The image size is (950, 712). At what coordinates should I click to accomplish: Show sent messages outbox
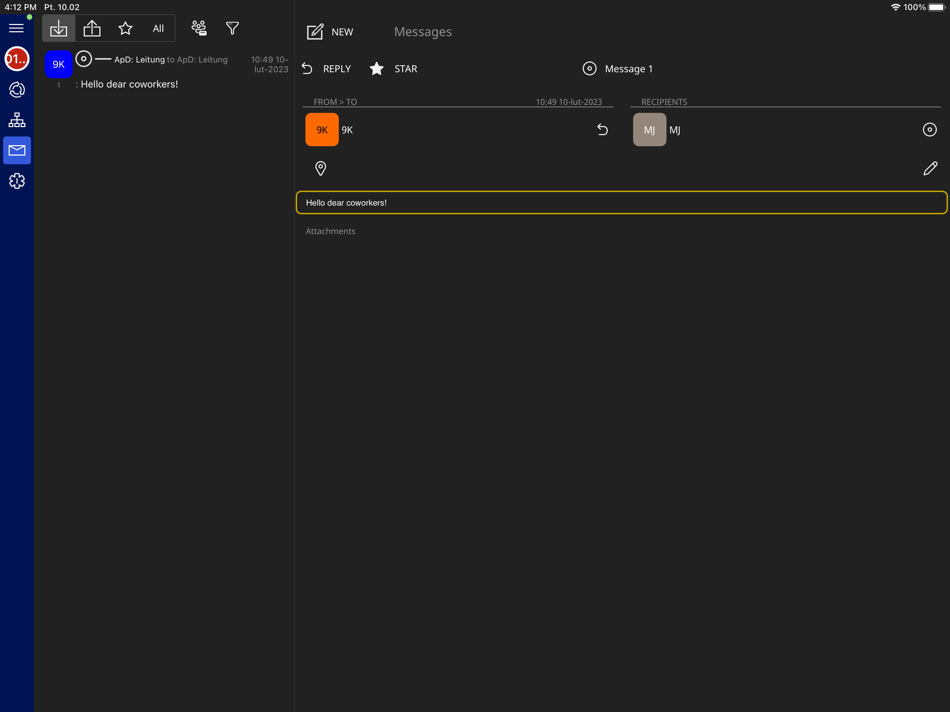92,28
